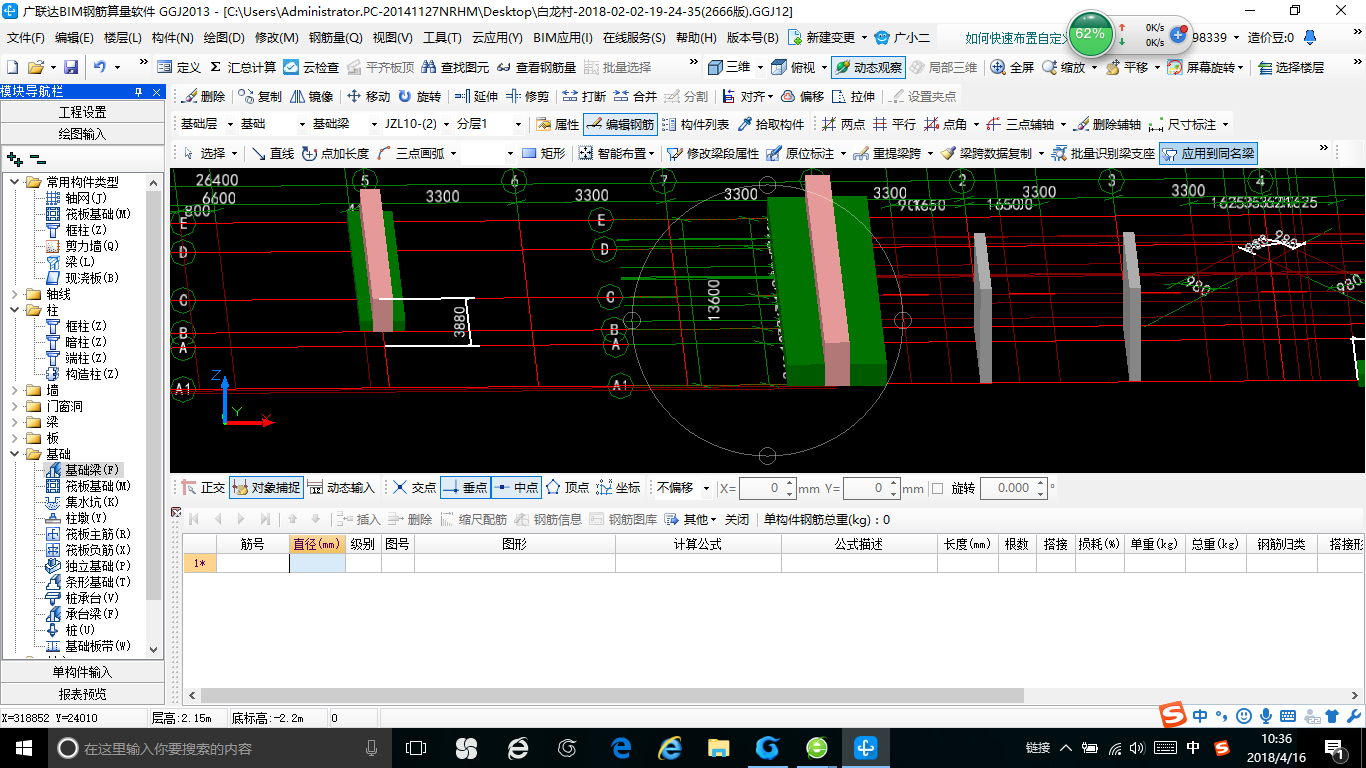Open 查看钢筋量 rebar quantity view
1366x768 pixels.
[536, 67]
